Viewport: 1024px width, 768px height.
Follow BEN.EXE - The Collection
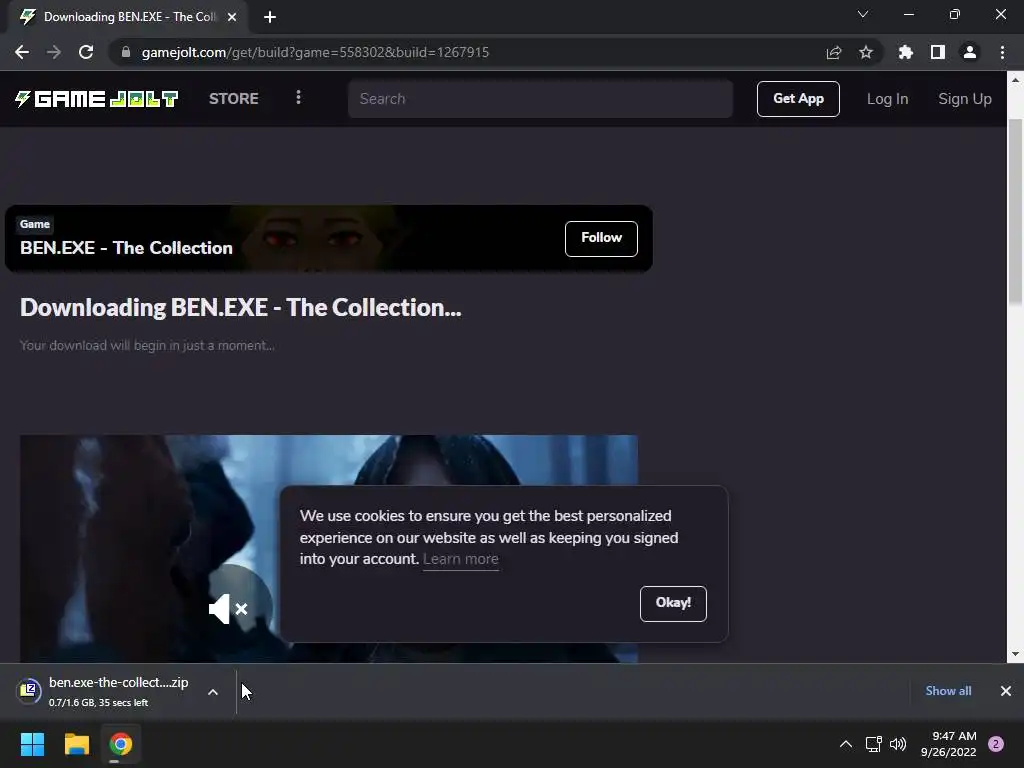tap(601, 238)
